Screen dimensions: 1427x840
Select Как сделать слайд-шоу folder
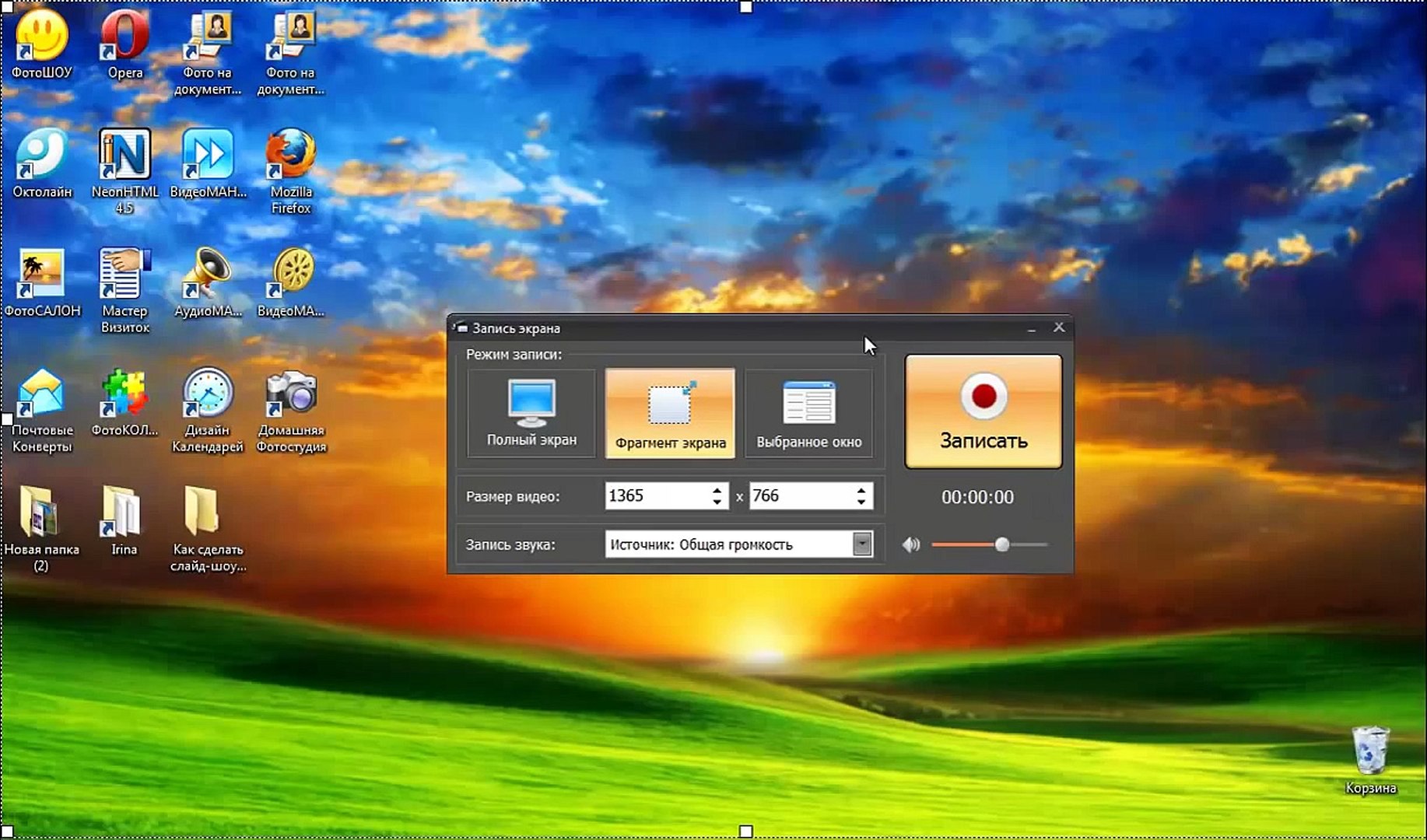(207, 529)
